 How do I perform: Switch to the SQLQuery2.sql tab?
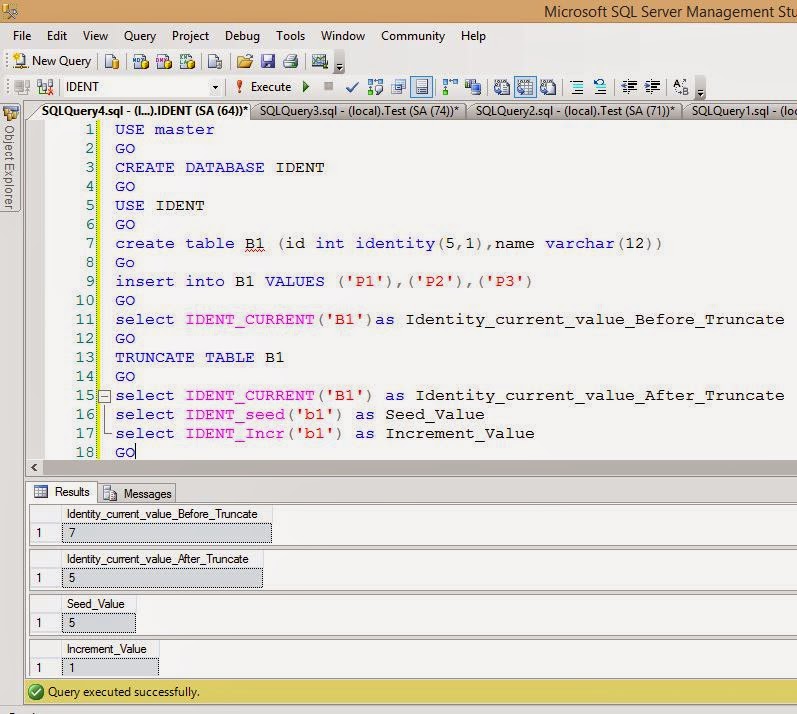pos(575,111)
